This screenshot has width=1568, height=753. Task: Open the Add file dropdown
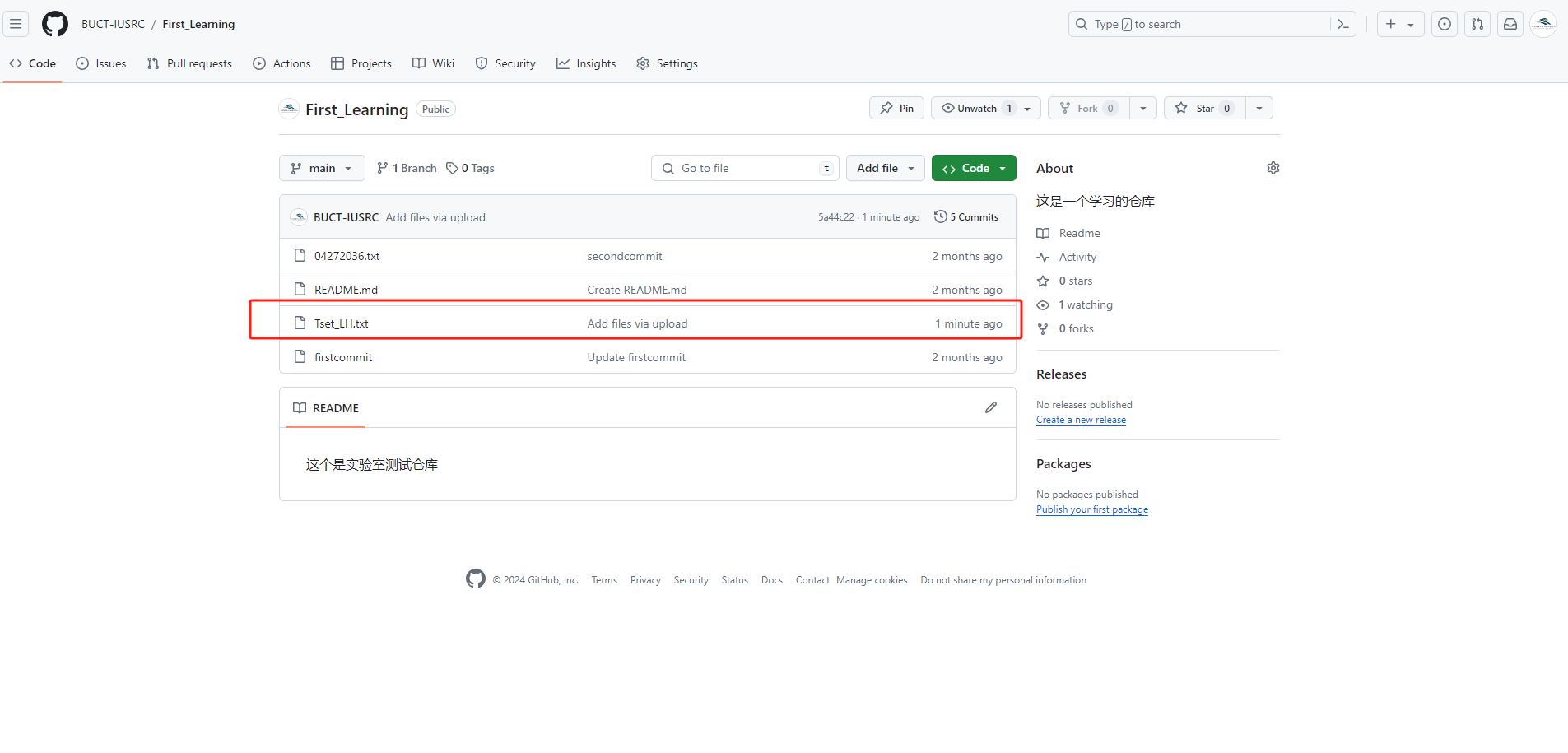tap(886, 168)
